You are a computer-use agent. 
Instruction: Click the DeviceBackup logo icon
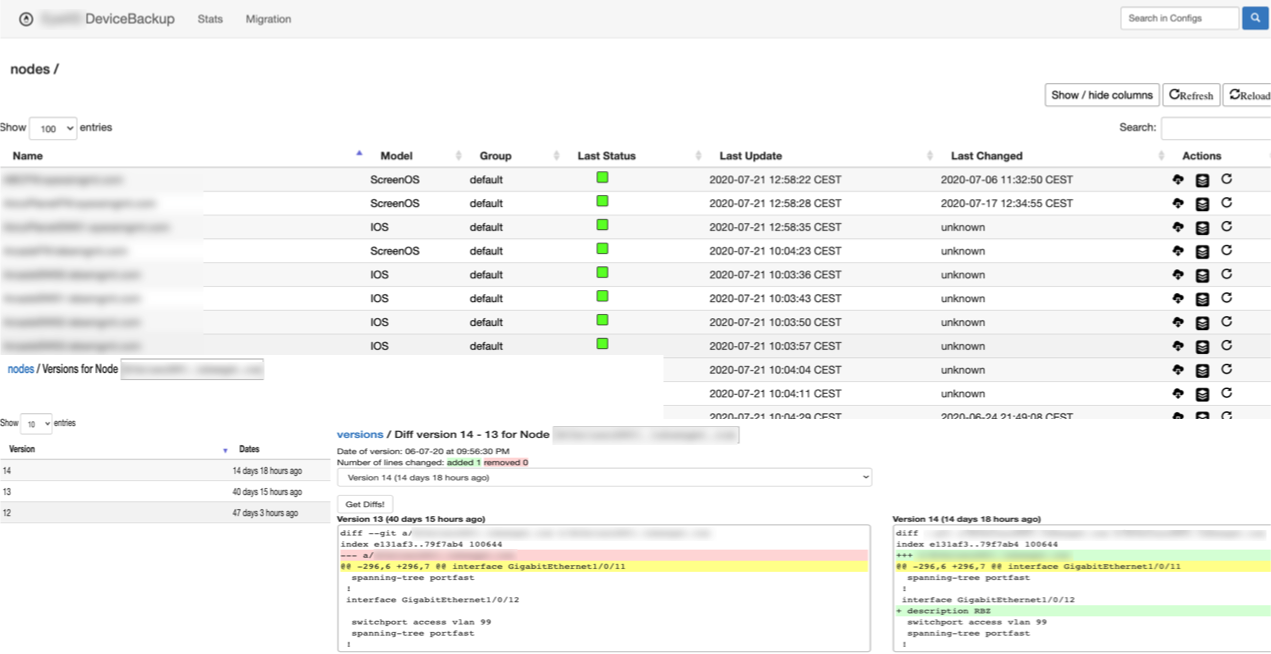pyautogui.click(x=26, y=19)
